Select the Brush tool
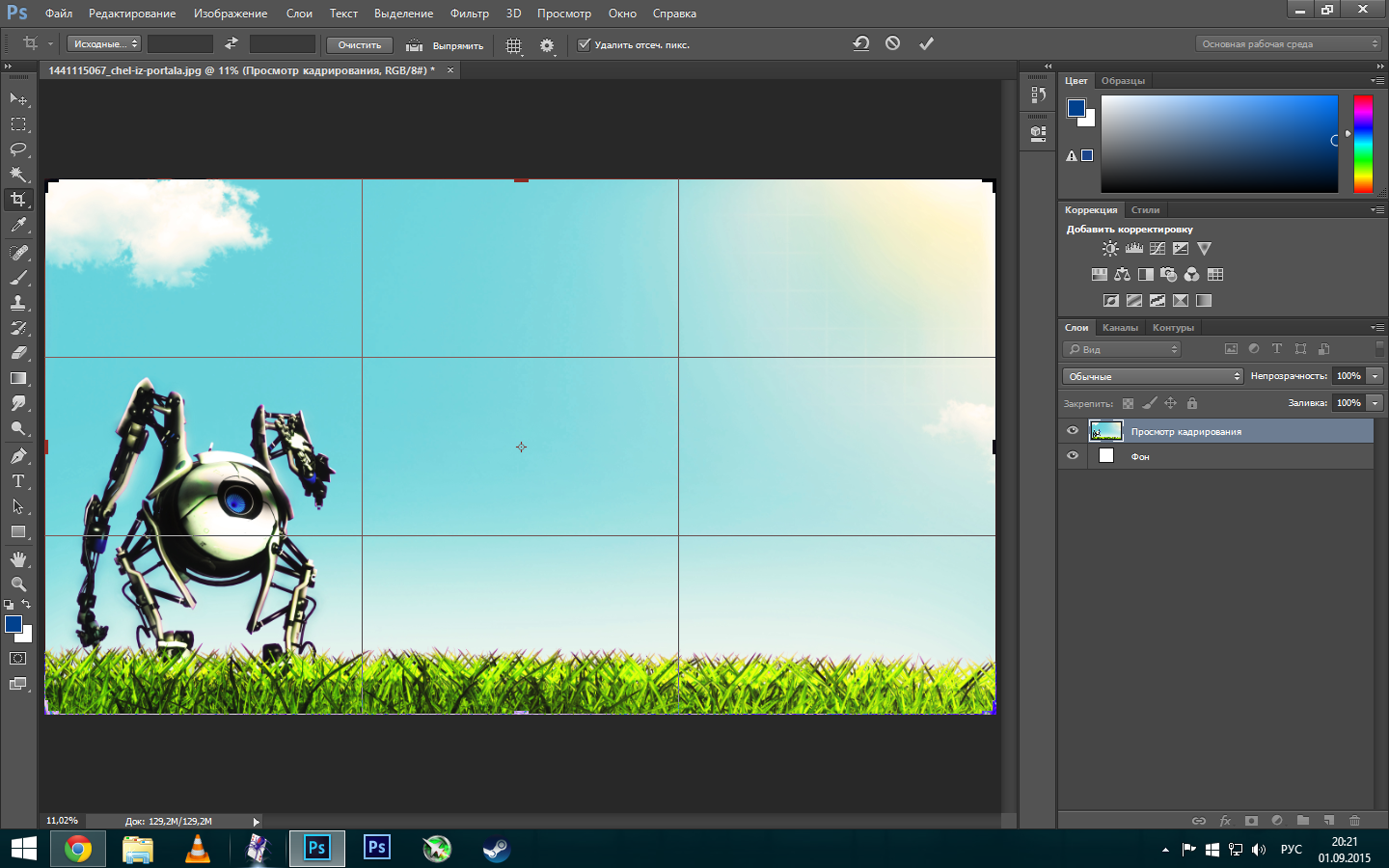Screen dimensions: 1389x868 click(x=18, y=277)
